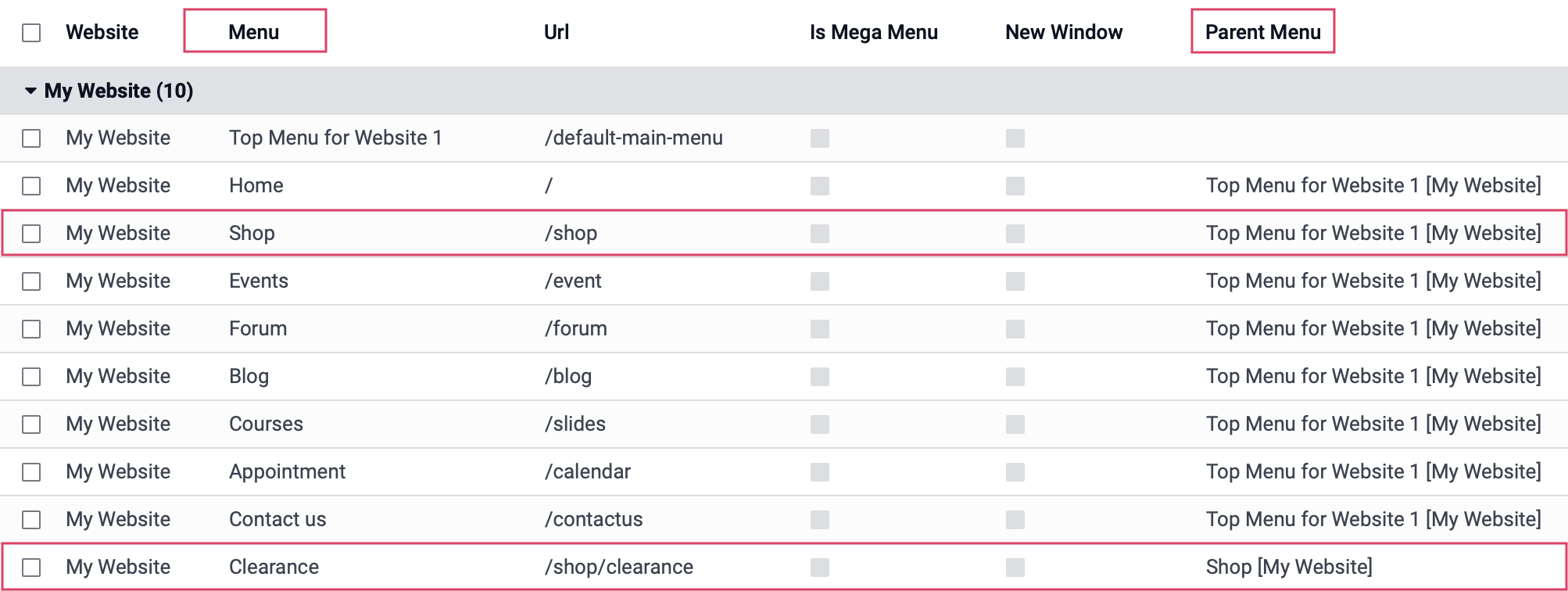This screenshot has height=591, width=1568.
Task: Open the Clearance menu record
Action: click(x=274, y=567)
